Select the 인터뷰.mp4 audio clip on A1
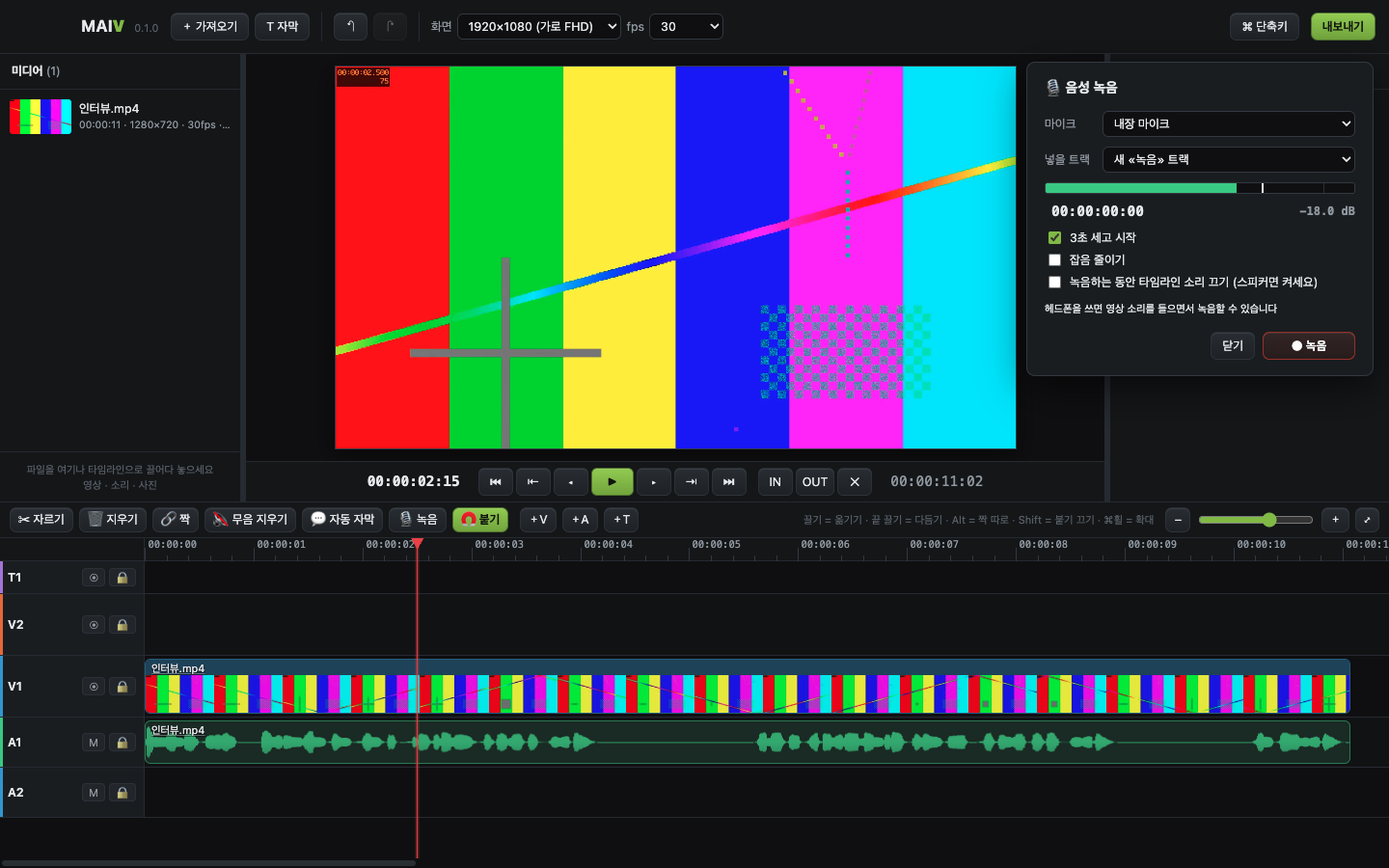Screen dimensions: 1389x868 pos(748,742)
